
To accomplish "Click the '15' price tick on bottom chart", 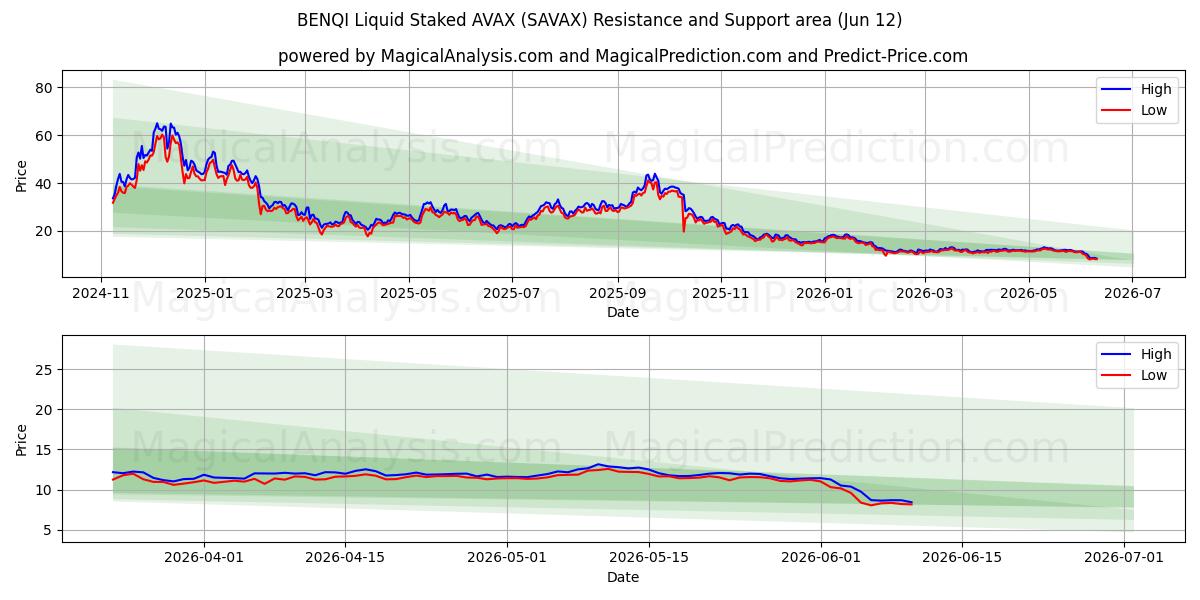I will 44,450.
